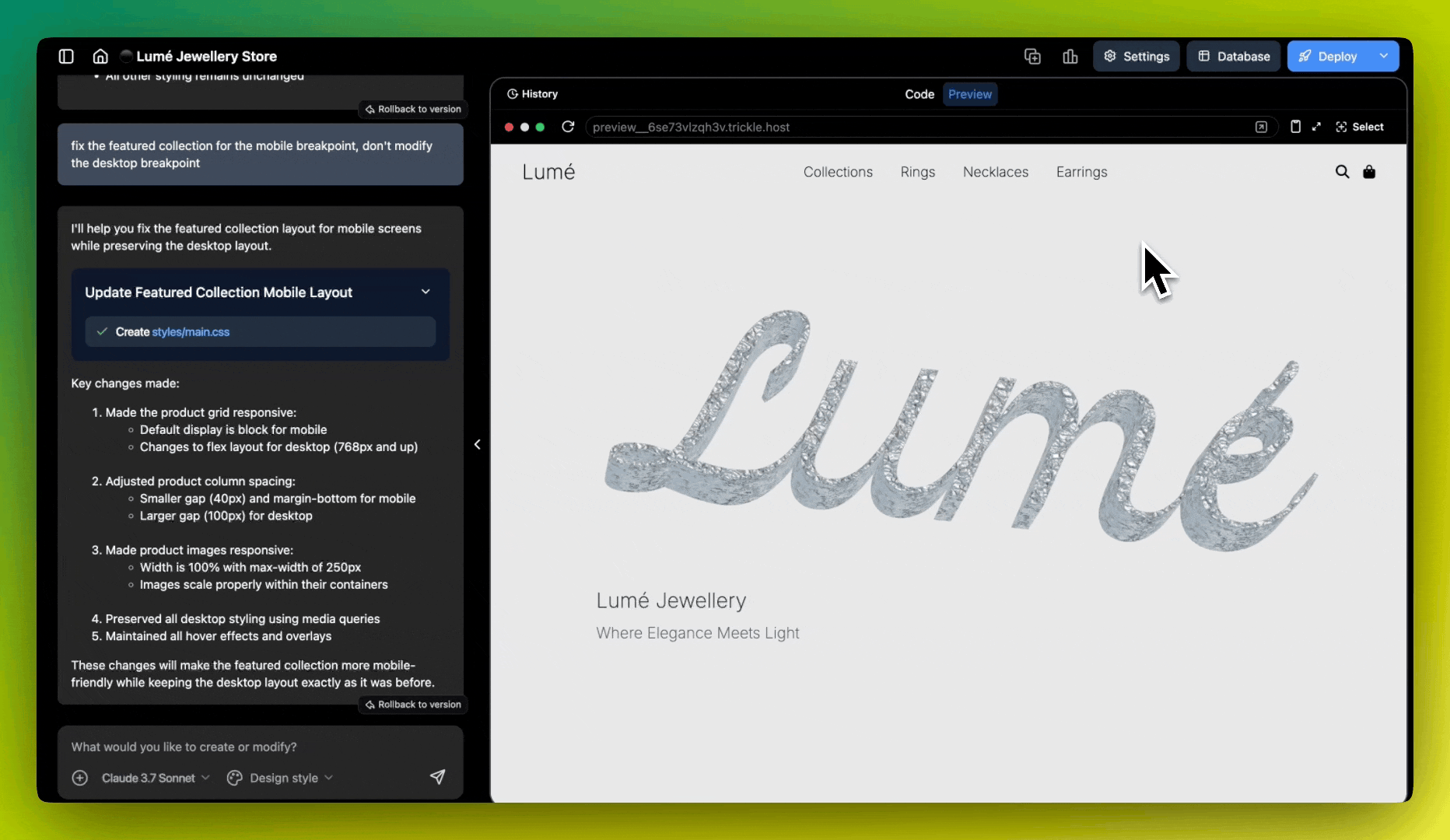
Task: Click the preview URL address field
Action: (918, 127)
